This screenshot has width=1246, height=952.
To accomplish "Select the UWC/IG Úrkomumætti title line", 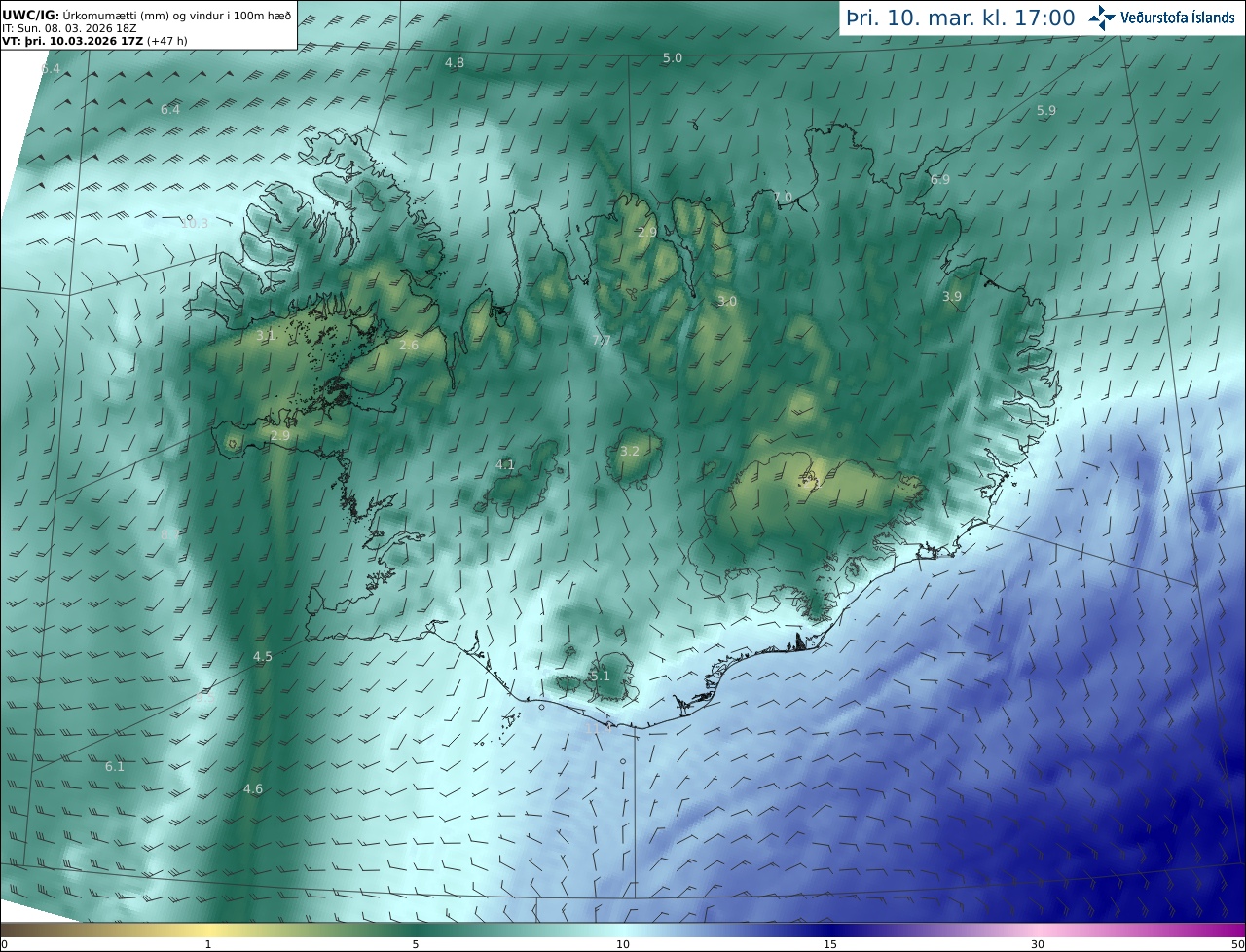I will coord(146,15).
